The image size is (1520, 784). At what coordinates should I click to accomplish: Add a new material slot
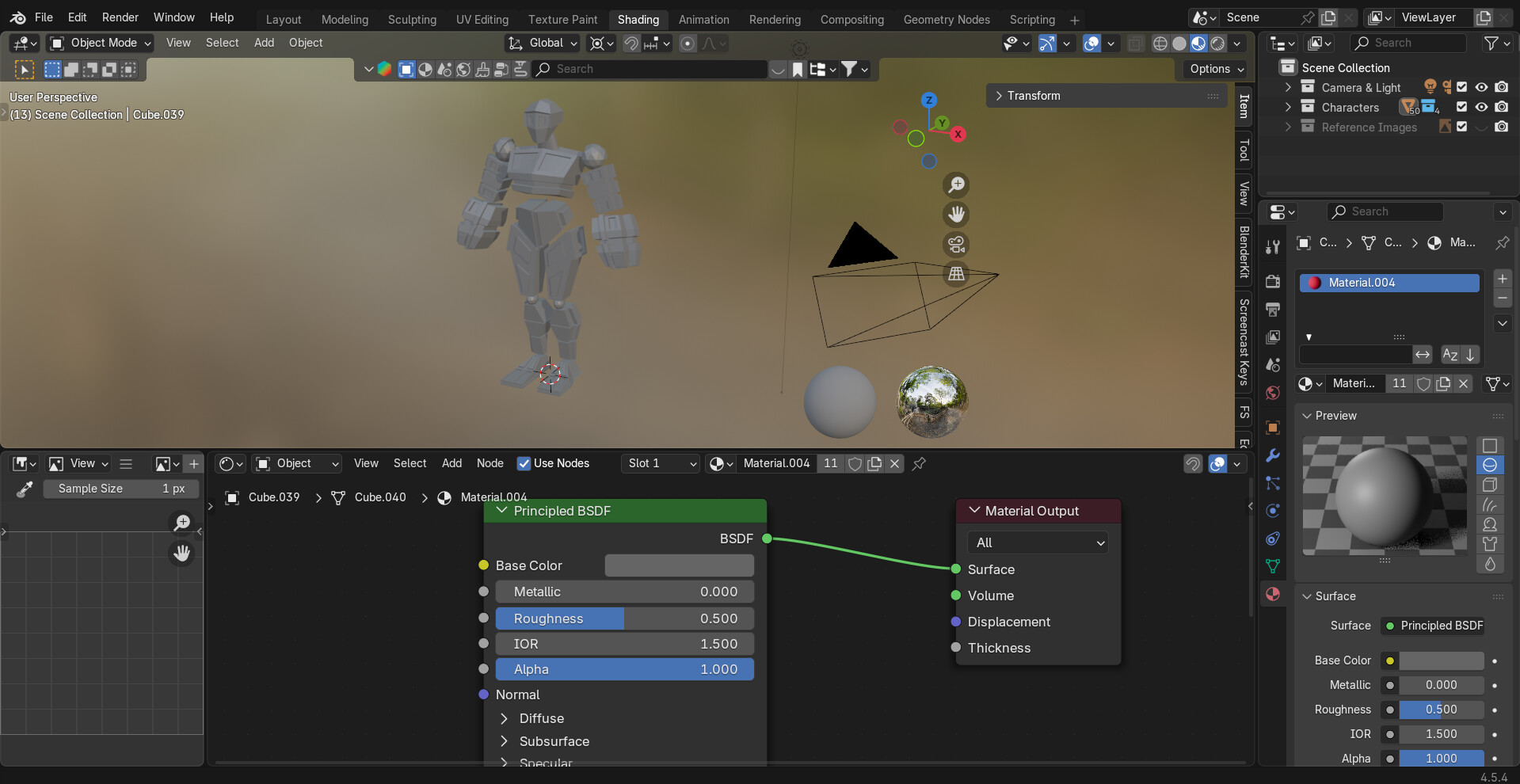pos(1502,279)
